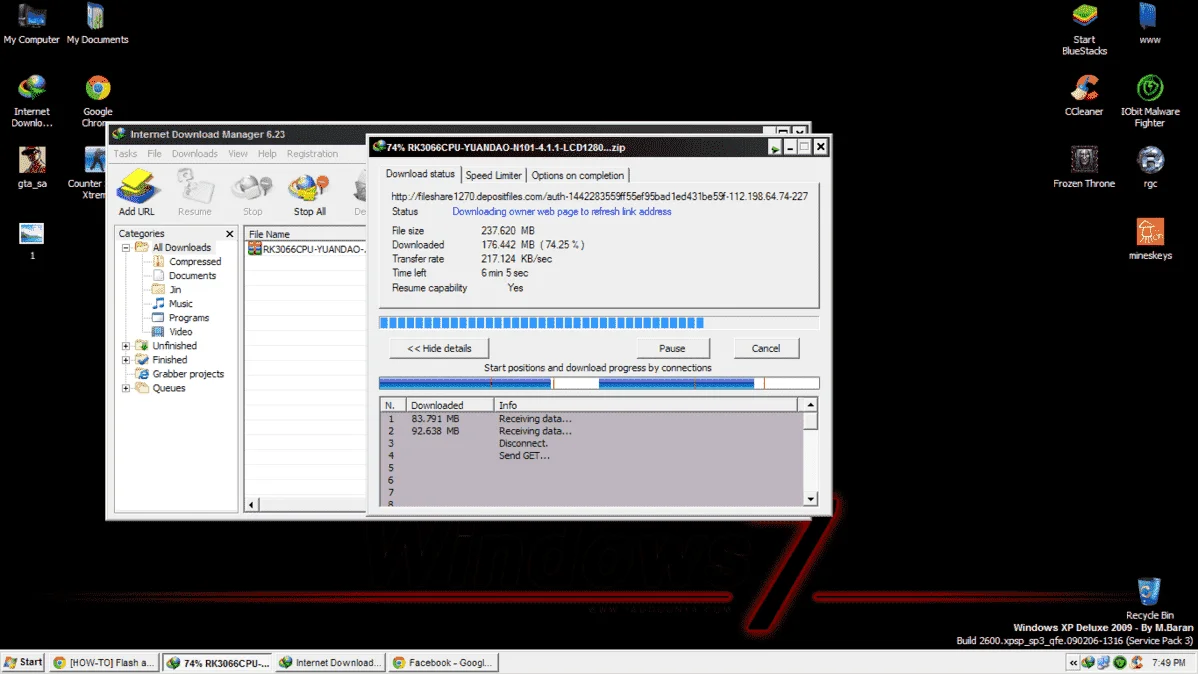This screenshot has width=1198, height=674.
Task: Open the www desktop folder icon
Action: [x=1149, y=24]
